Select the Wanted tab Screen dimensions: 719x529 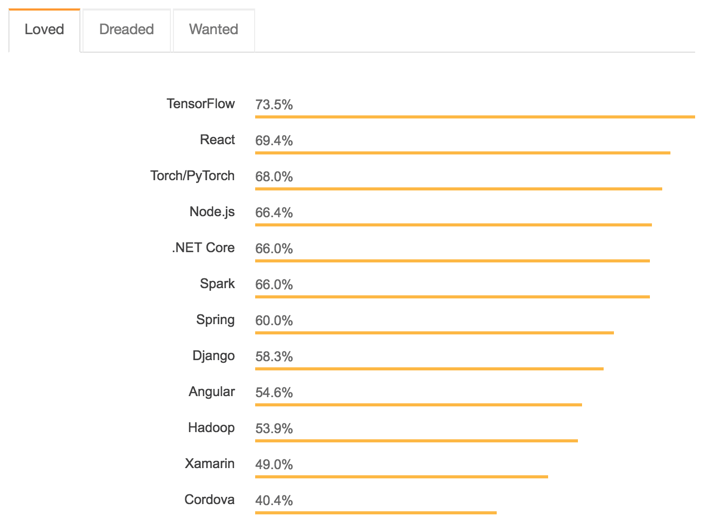213,30
